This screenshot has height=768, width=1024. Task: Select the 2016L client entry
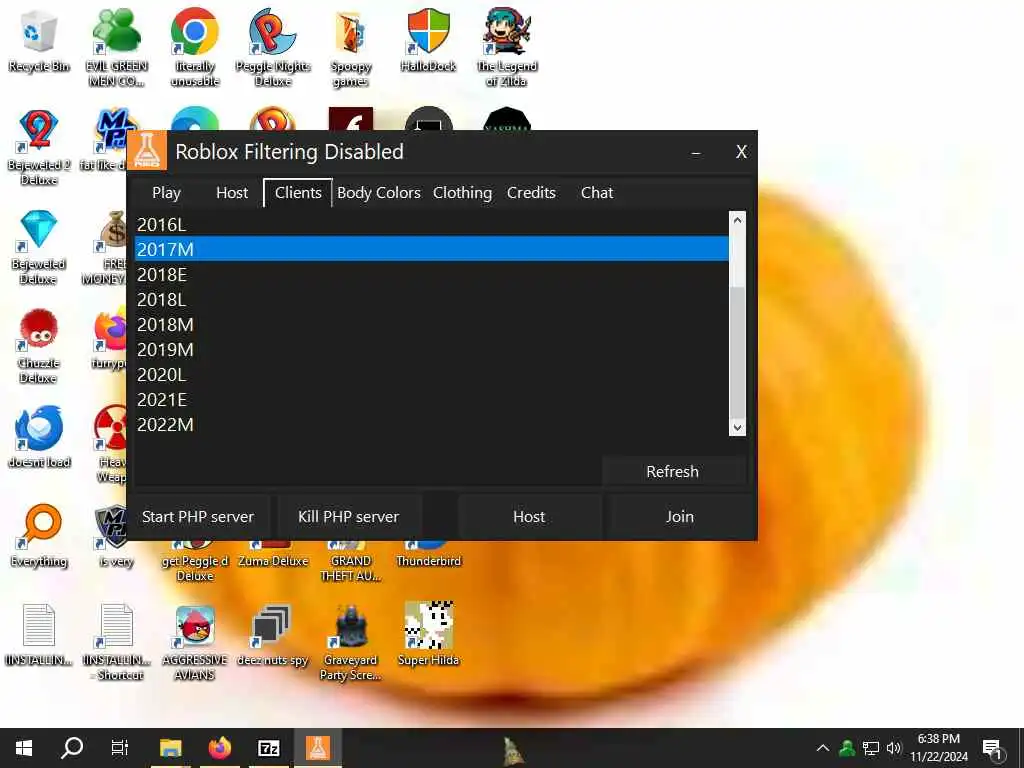(431, 224)
